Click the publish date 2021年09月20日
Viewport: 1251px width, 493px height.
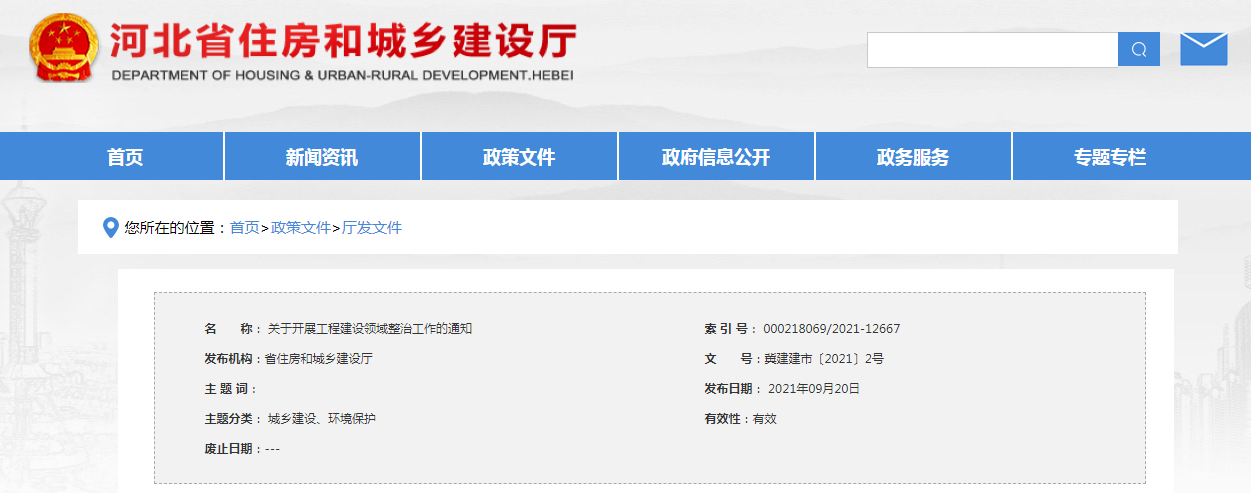click(813, 389)
